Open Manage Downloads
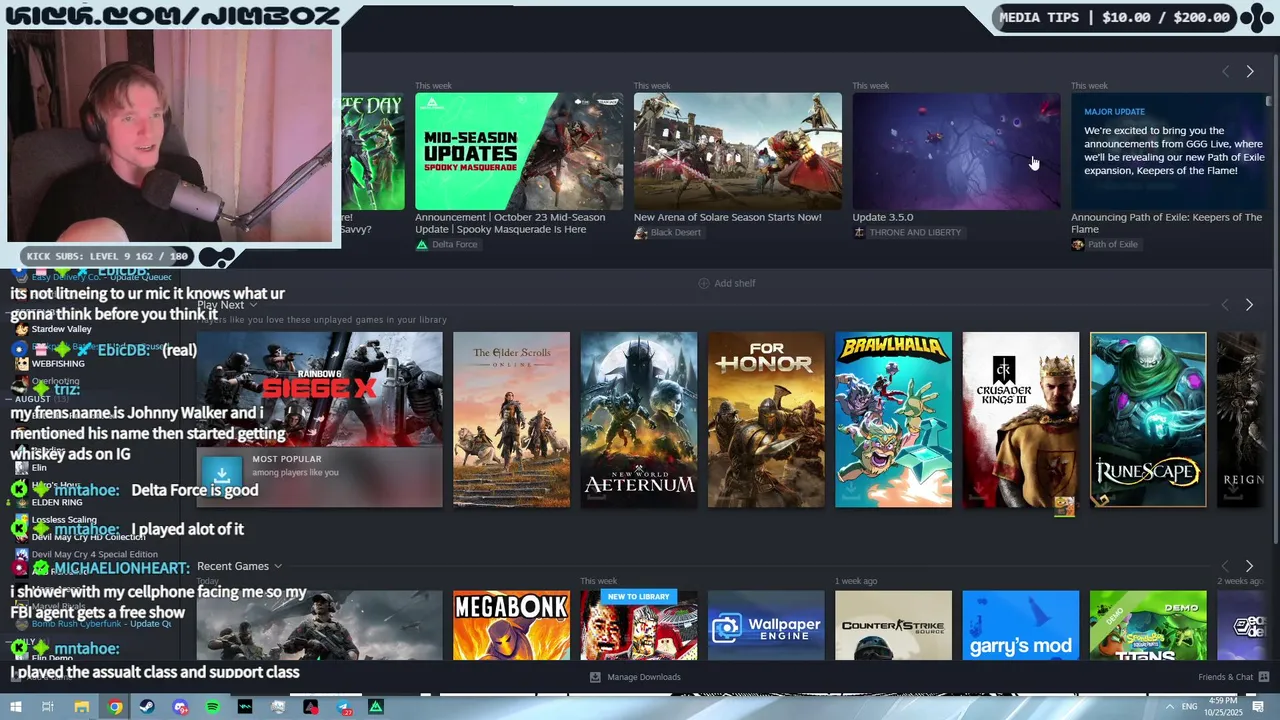Screen dimensions: 1280x720 tap(635, 677)
